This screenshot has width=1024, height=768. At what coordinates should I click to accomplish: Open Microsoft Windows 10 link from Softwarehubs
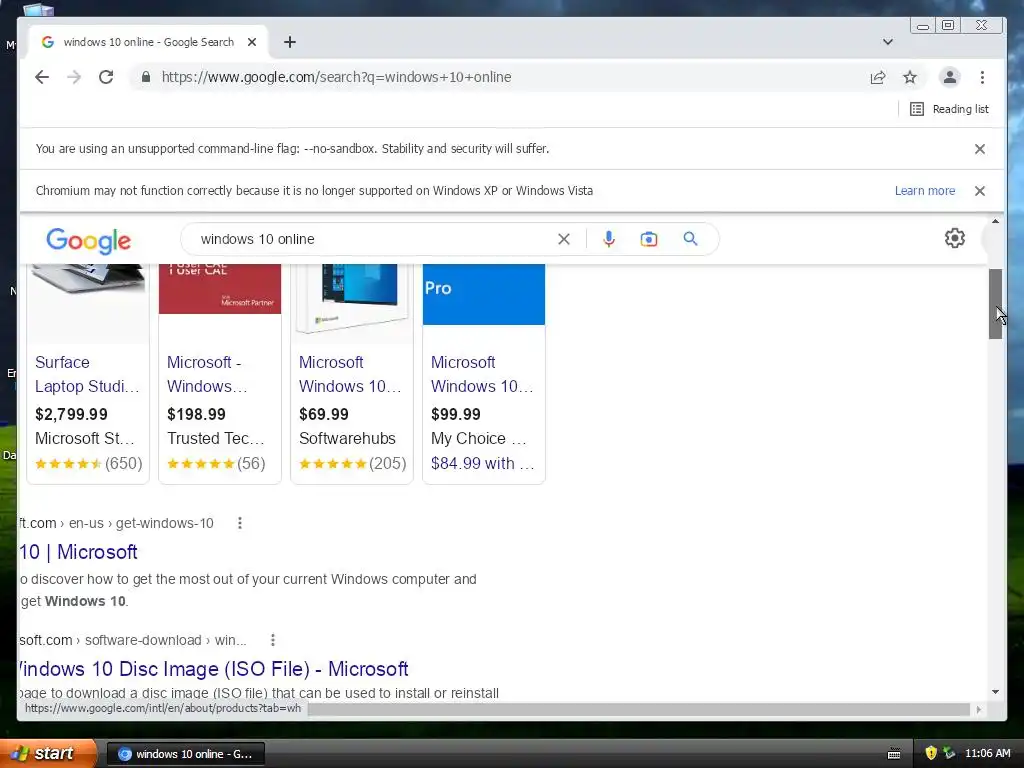point(350,374)
